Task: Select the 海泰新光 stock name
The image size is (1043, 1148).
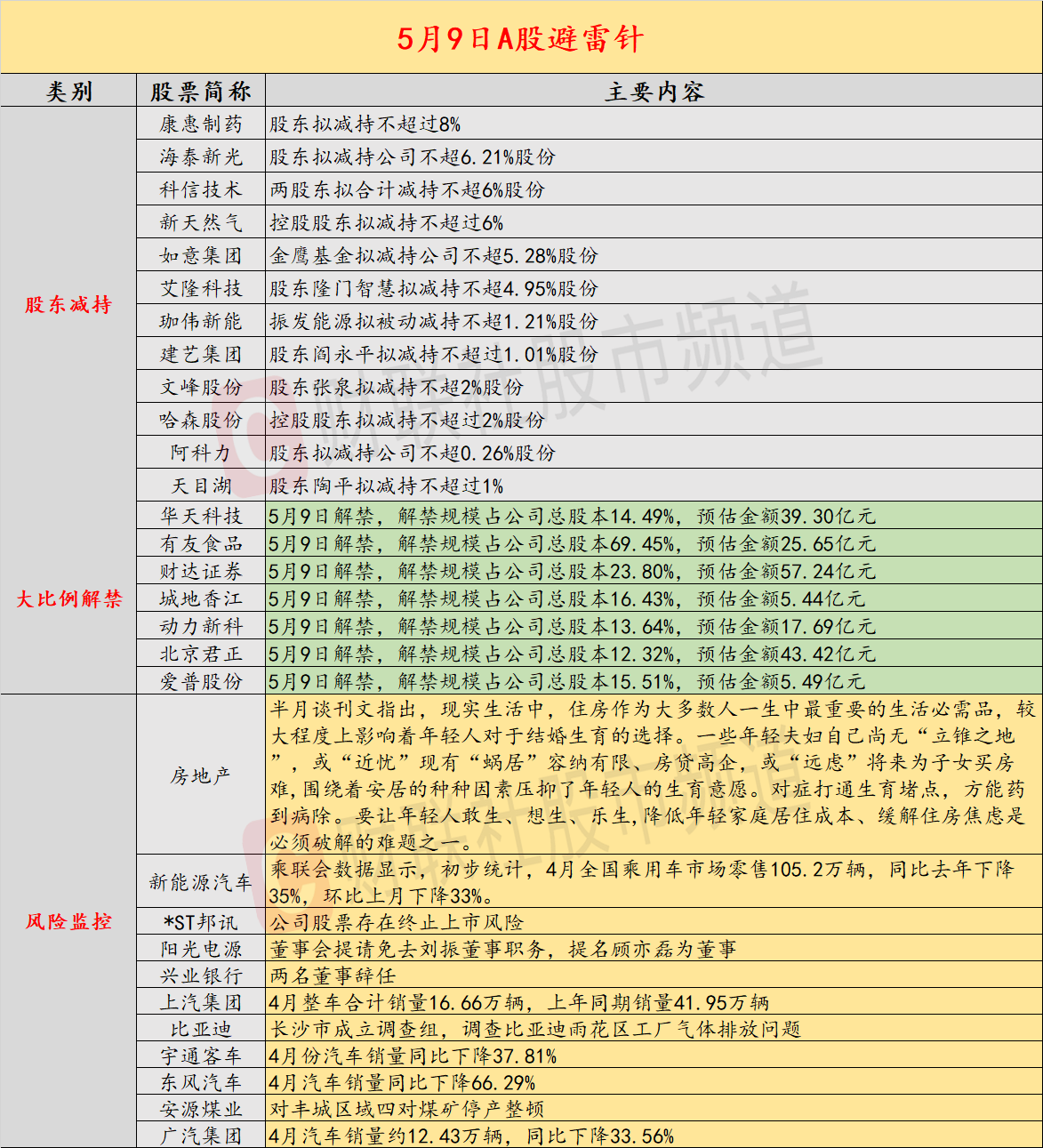Action: [201, 157]
